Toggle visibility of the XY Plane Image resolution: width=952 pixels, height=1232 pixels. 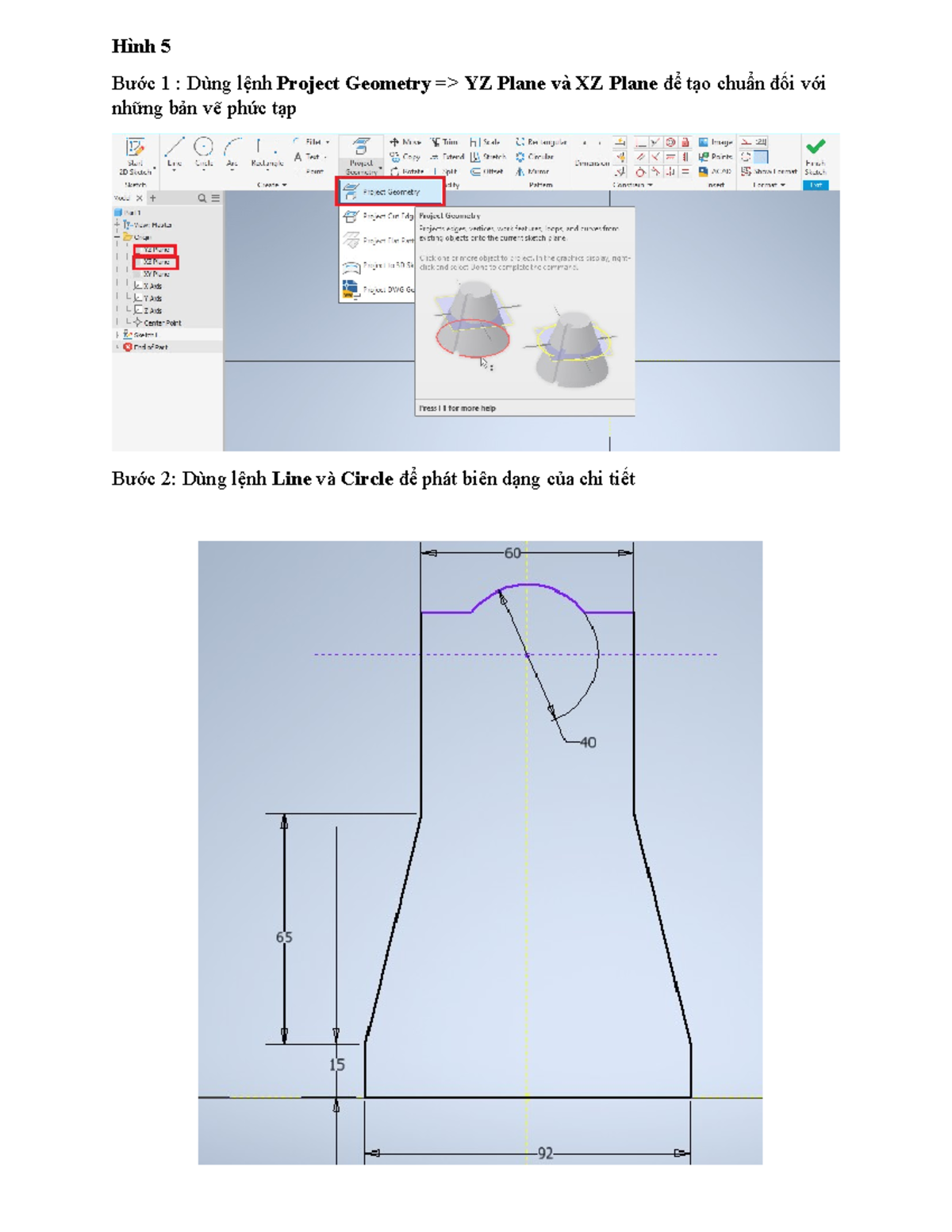coord(155,272)
